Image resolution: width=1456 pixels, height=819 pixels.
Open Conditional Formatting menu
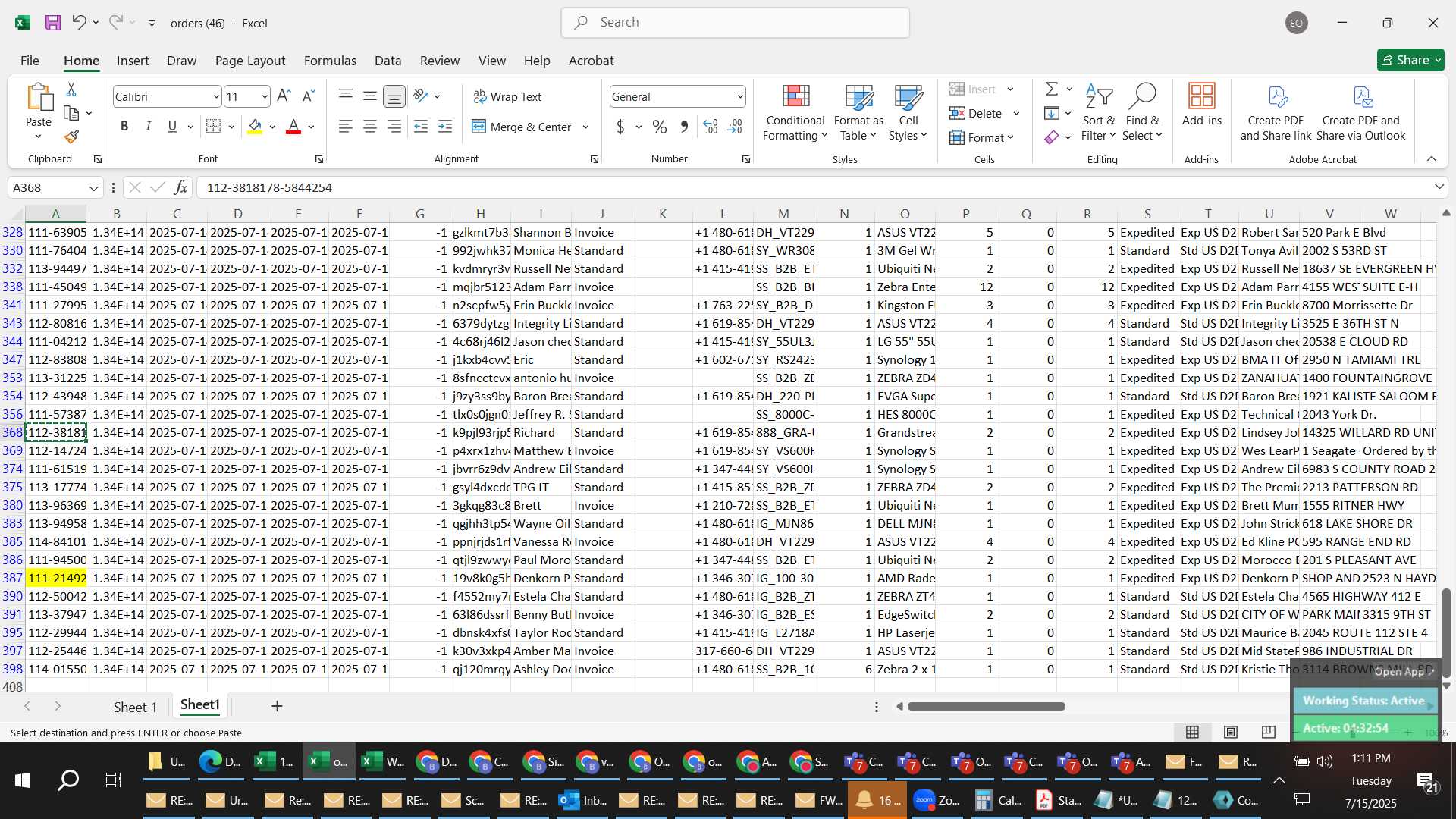795,112
